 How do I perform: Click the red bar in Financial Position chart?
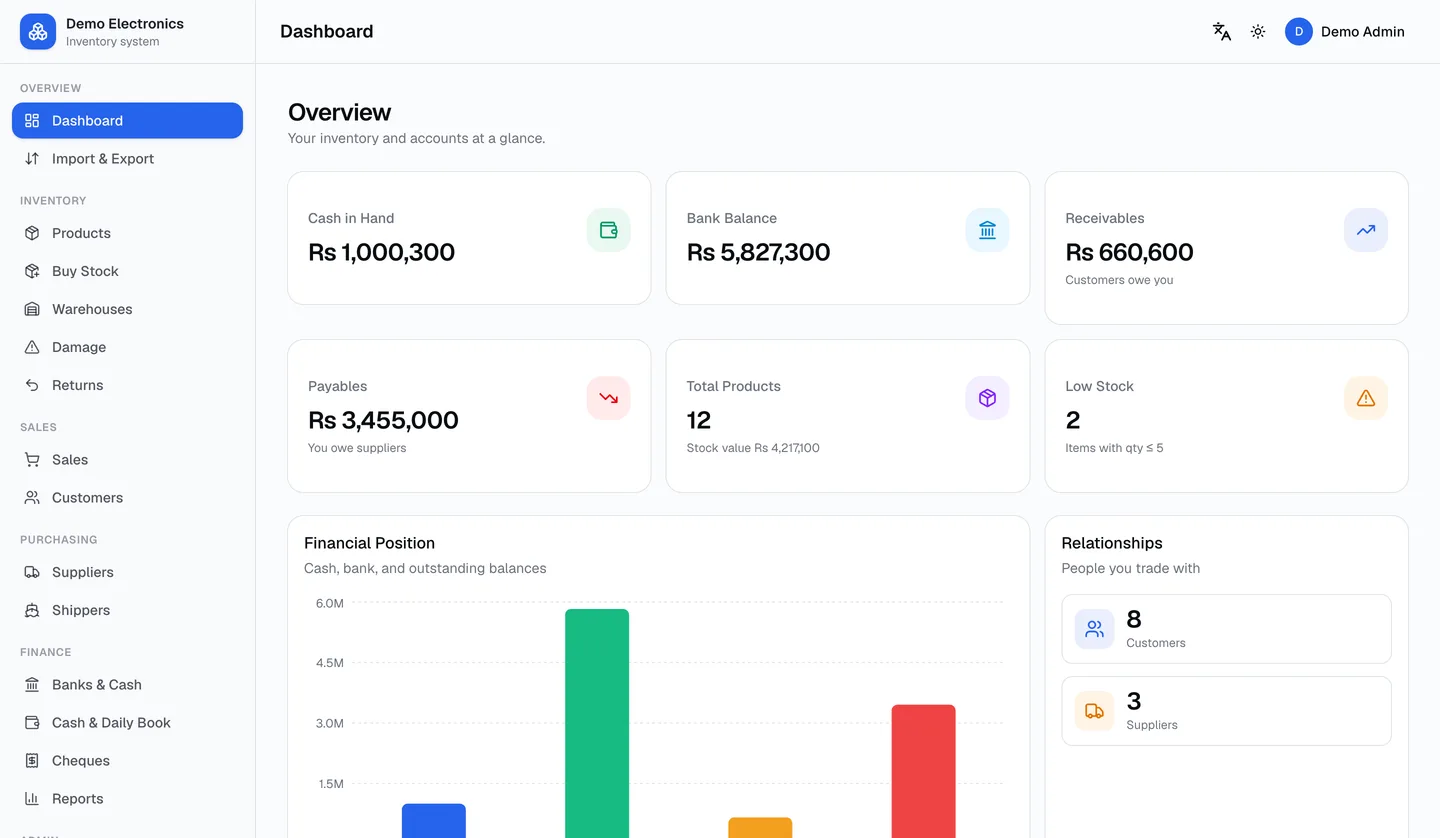pos(923,771)
